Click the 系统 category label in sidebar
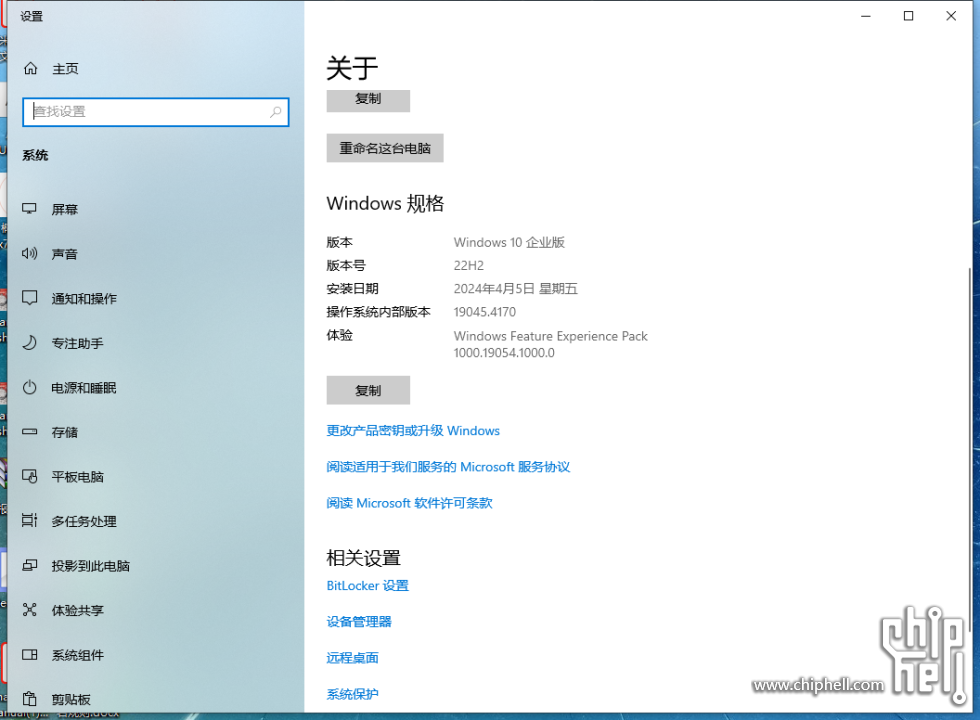The image size is (980, 720). [35, 155]
